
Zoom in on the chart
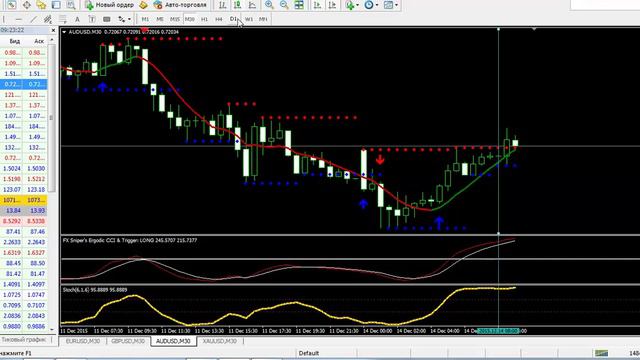tap(269, 5)
